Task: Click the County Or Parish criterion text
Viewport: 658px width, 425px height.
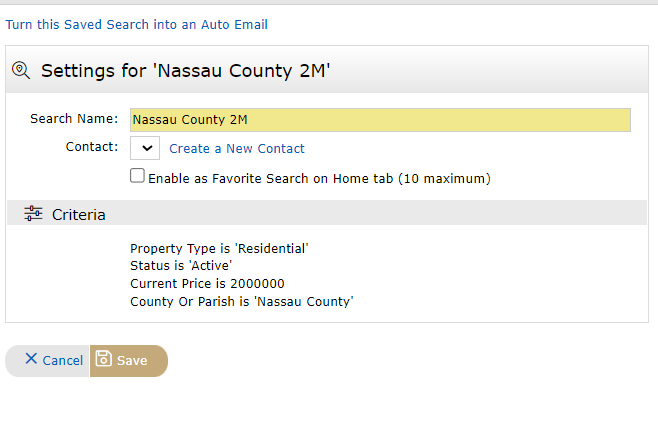Action: [242, 302]
